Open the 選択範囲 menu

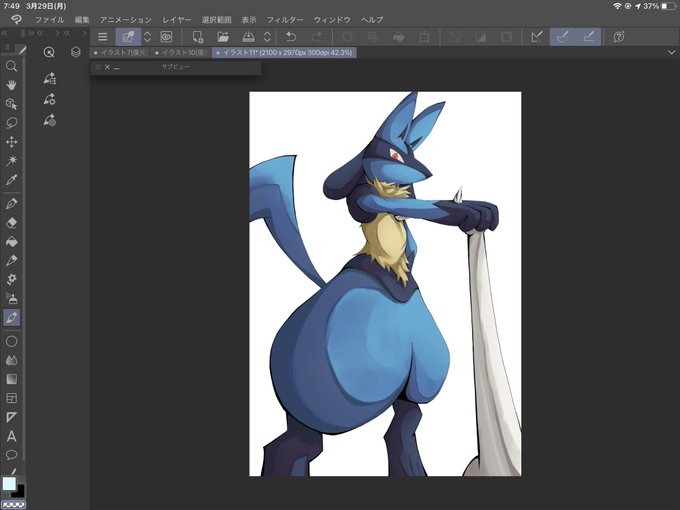click(216, 20)
